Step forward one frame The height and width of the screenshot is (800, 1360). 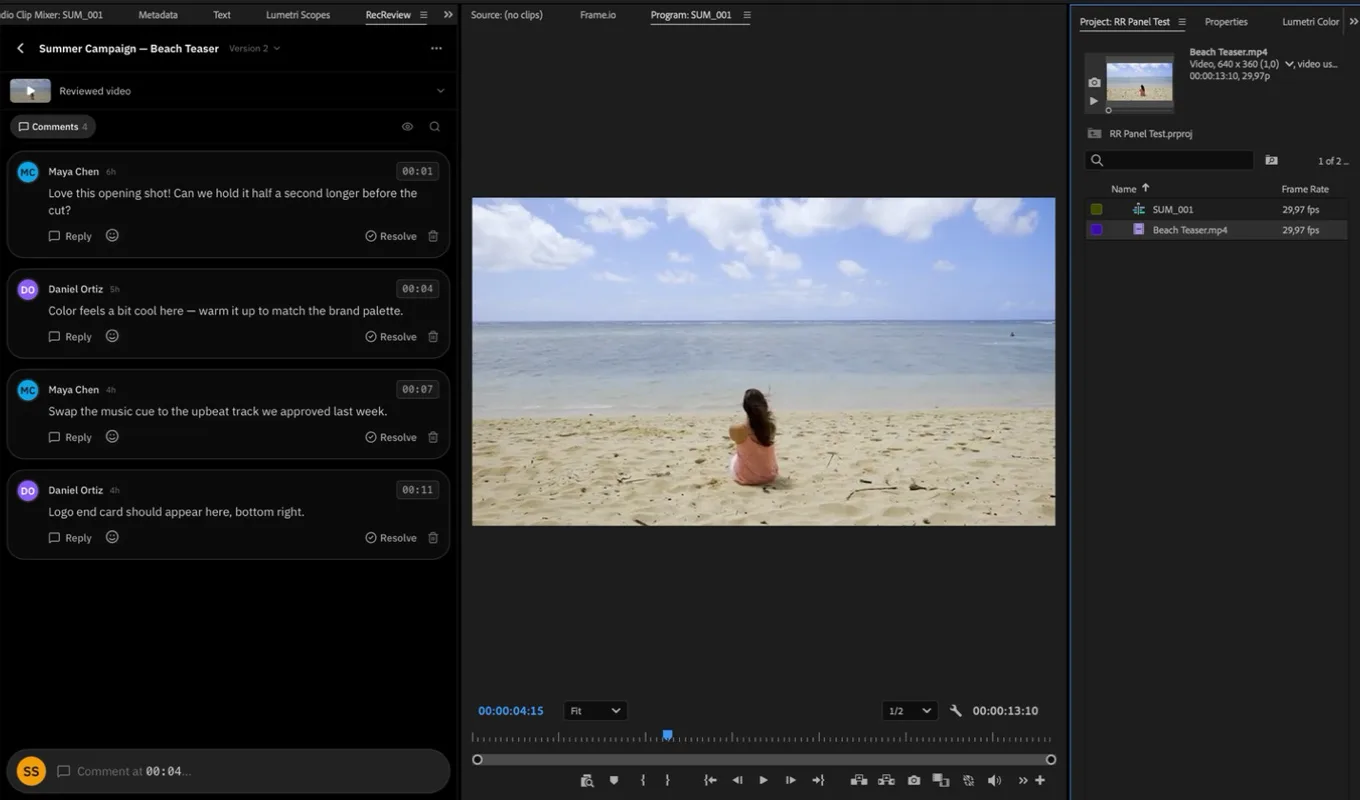[x=790, y=780]
